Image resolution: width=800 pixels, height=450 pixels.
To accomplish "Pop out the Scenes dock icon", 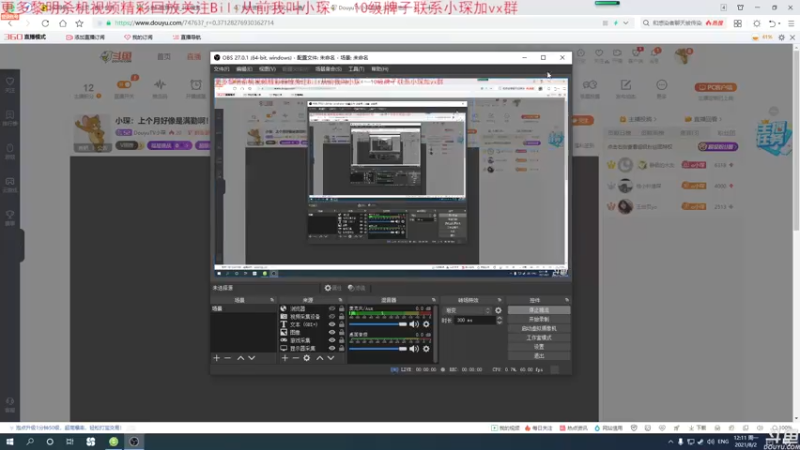I will click(272, 300).
